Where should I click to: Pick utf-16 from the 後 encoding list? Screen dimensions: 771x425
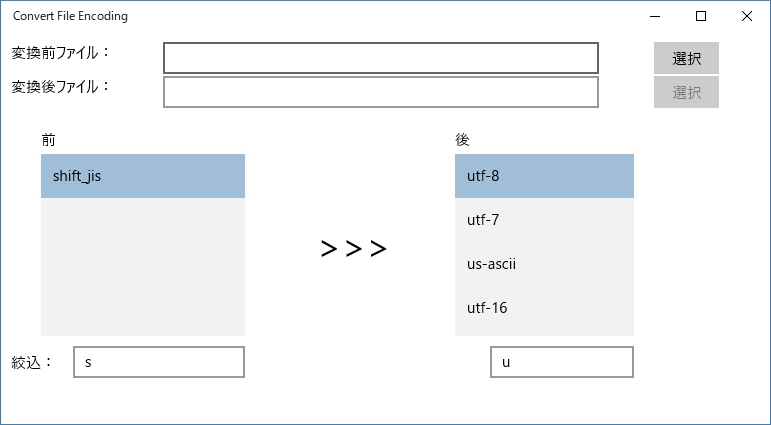[x=544, y=308]
